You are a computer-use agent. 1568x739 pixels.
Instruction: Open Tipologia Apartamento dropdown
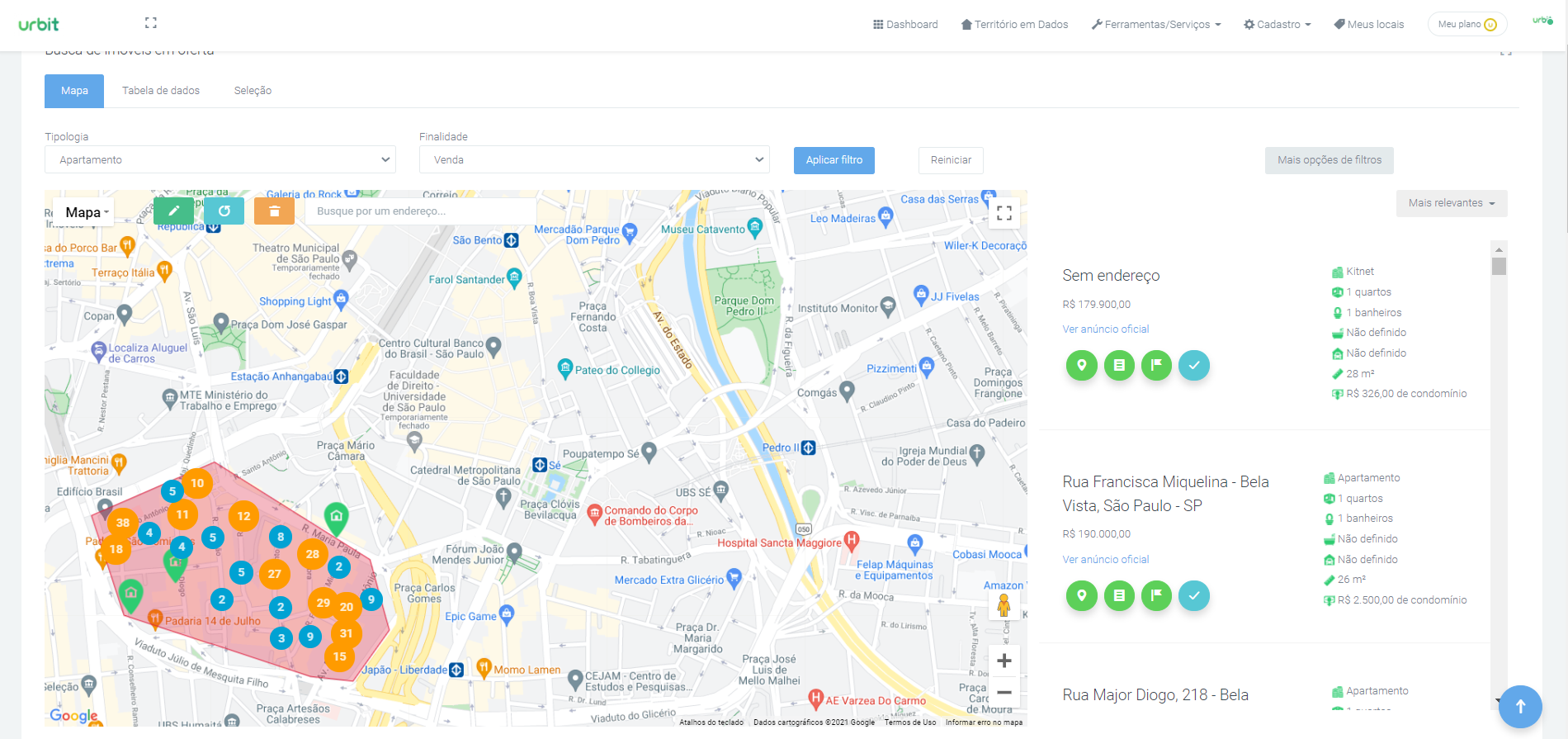coord(220,159)
